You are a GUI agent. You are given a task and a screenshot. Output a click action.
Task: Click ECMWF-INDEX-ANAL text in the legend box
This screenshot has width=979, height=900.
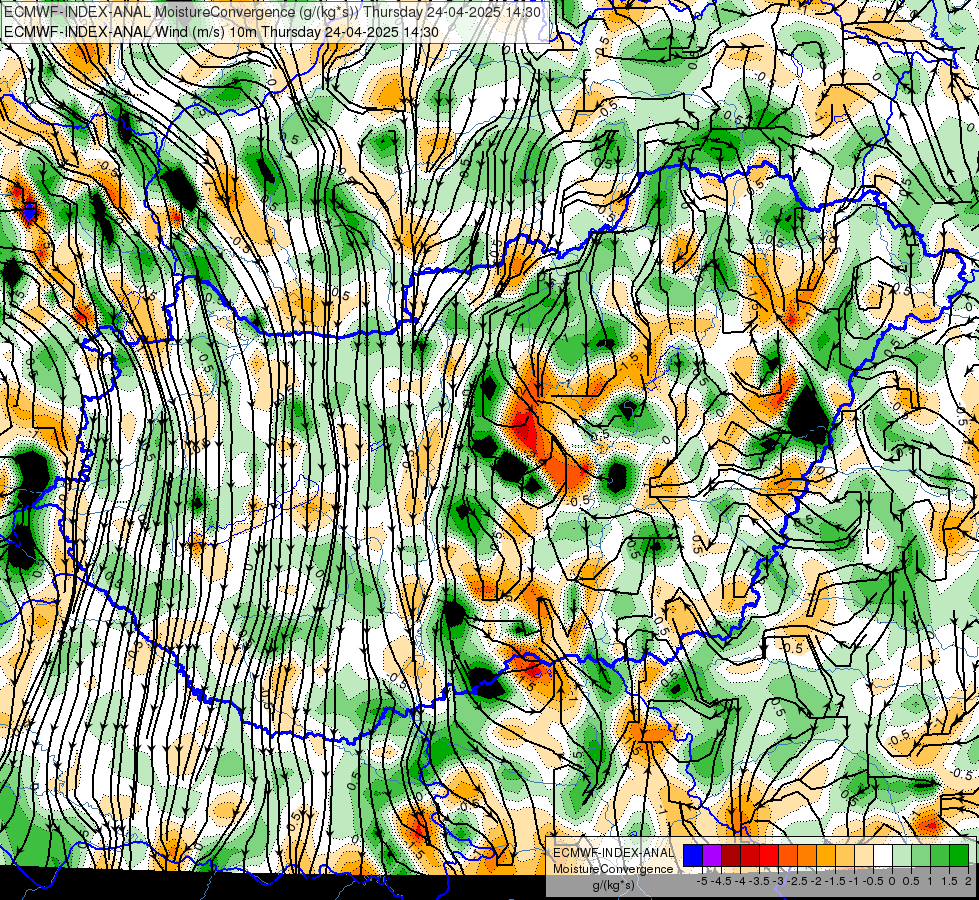(613, 853)
